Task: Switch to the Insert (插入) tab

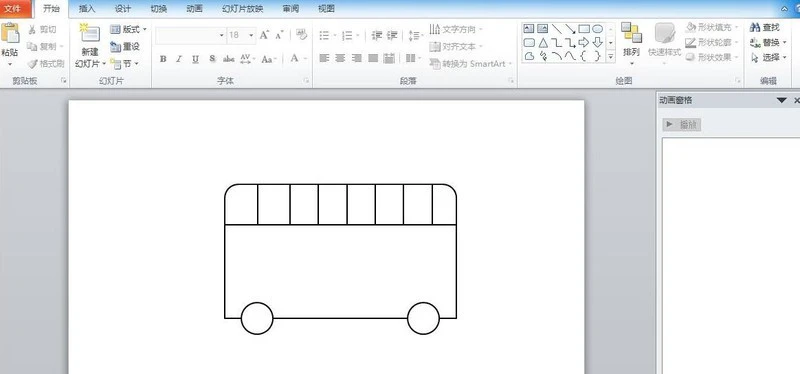Action: coord(87,8)
